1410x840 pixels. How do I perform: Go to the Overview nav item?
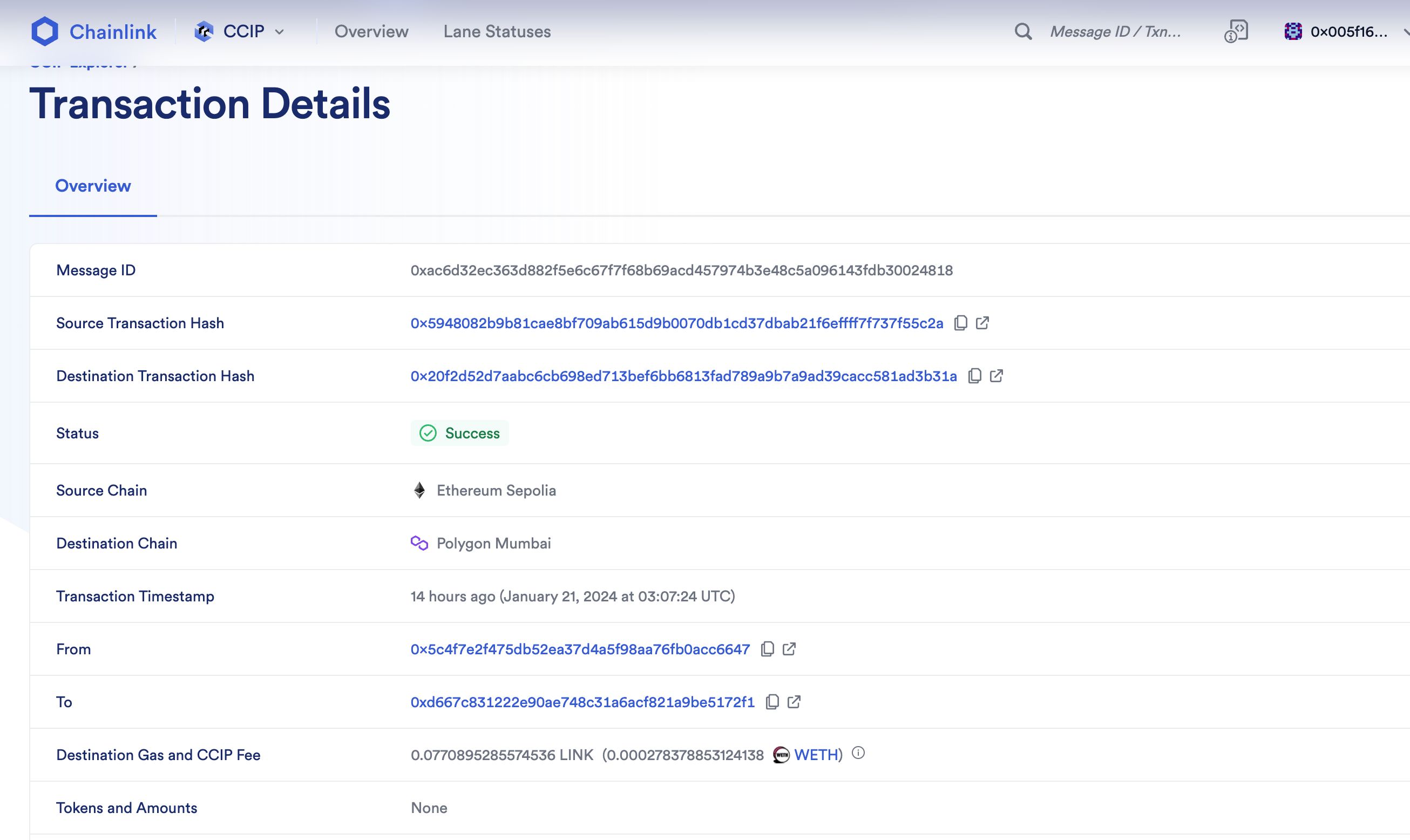click(x=371, y=31)
